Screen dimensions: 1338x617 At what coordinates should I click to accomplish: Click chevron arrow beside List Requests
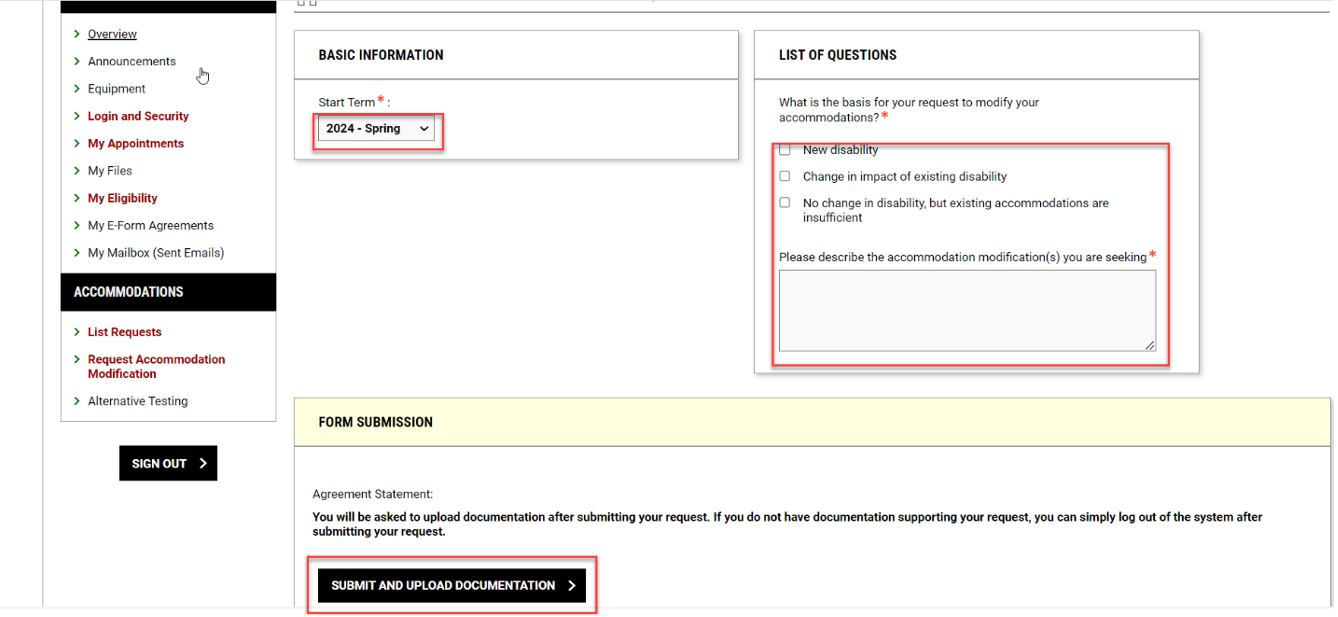click(x=77, y=332)
